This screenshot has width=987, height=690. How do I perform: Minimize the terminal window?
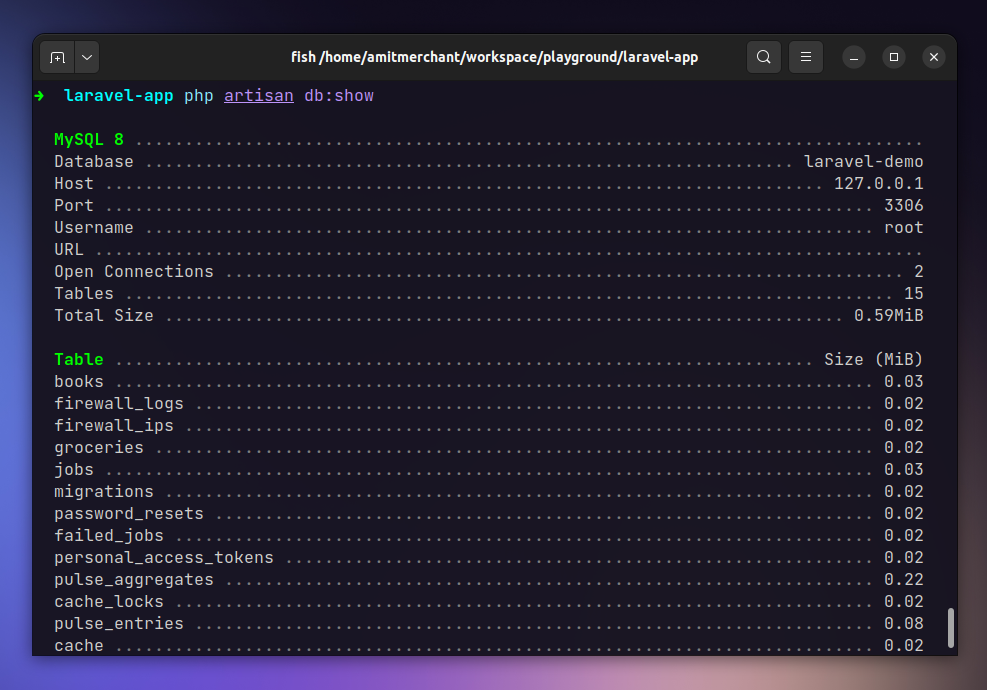point(854,57)
